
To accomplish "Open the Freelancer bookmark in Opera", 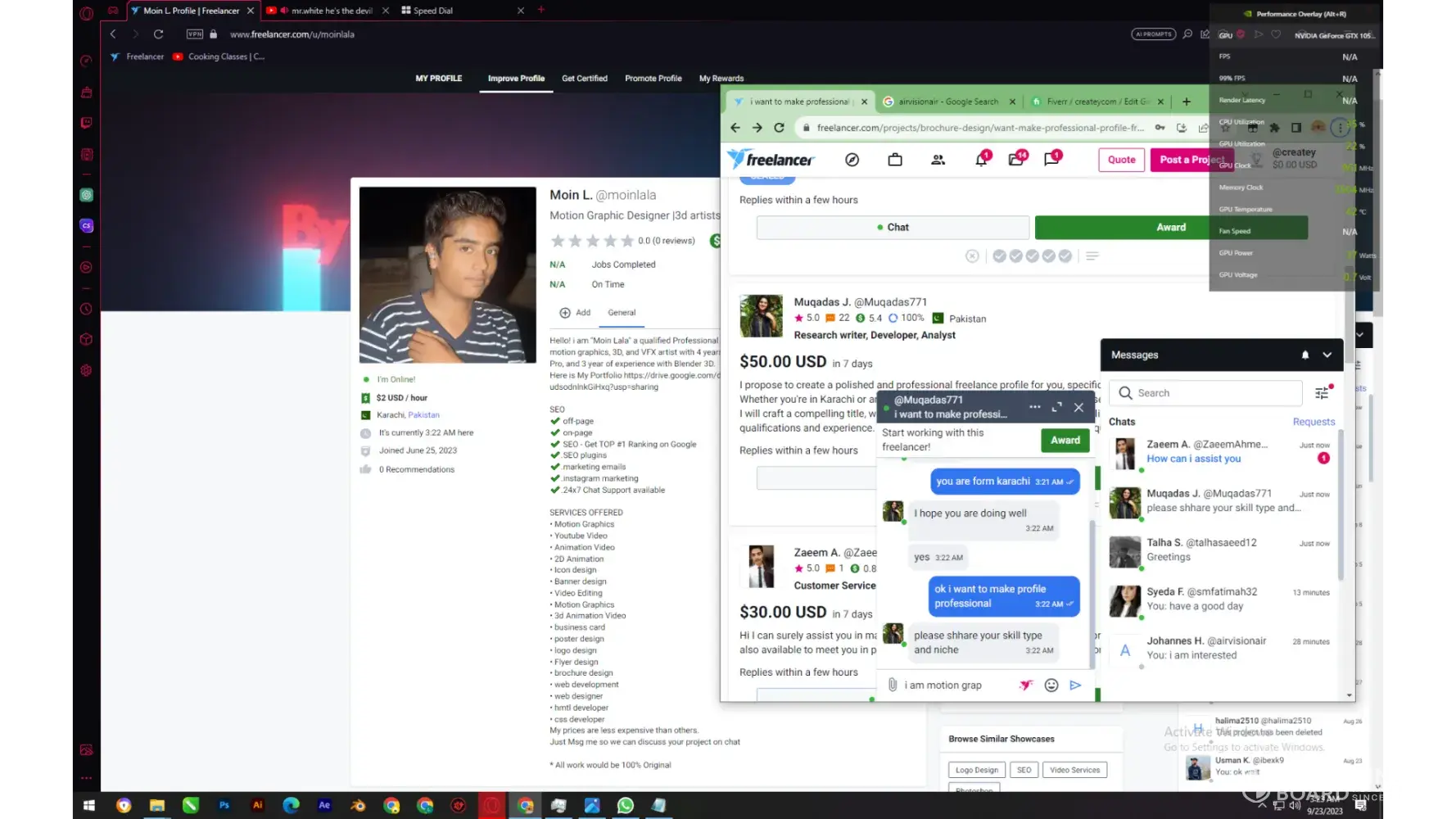I will point(138,57).
